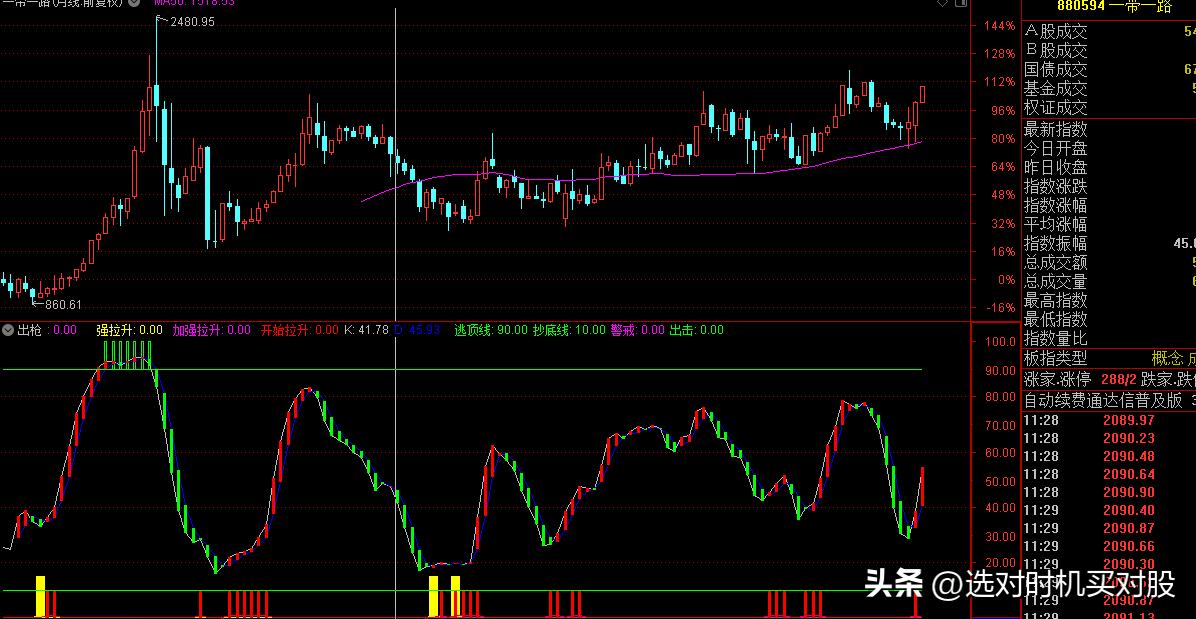This screenshot has height=619, width=1196.
Task: Click the K: 41.78 indicator value
Action: pos(366,330)
